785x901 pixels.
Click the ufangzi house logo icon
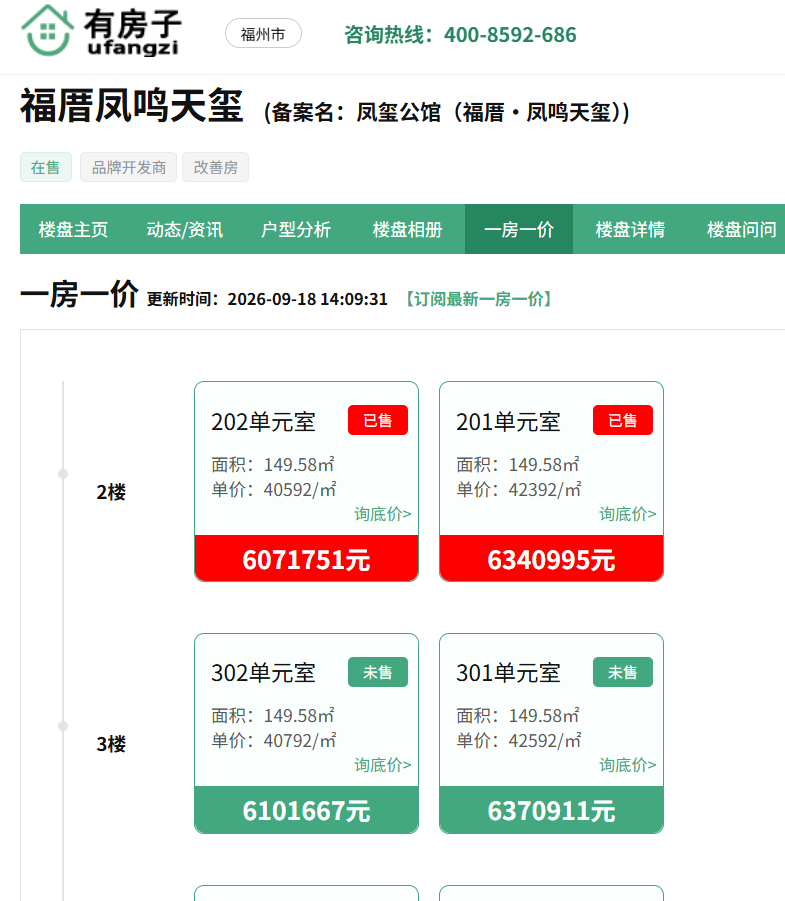47,30
